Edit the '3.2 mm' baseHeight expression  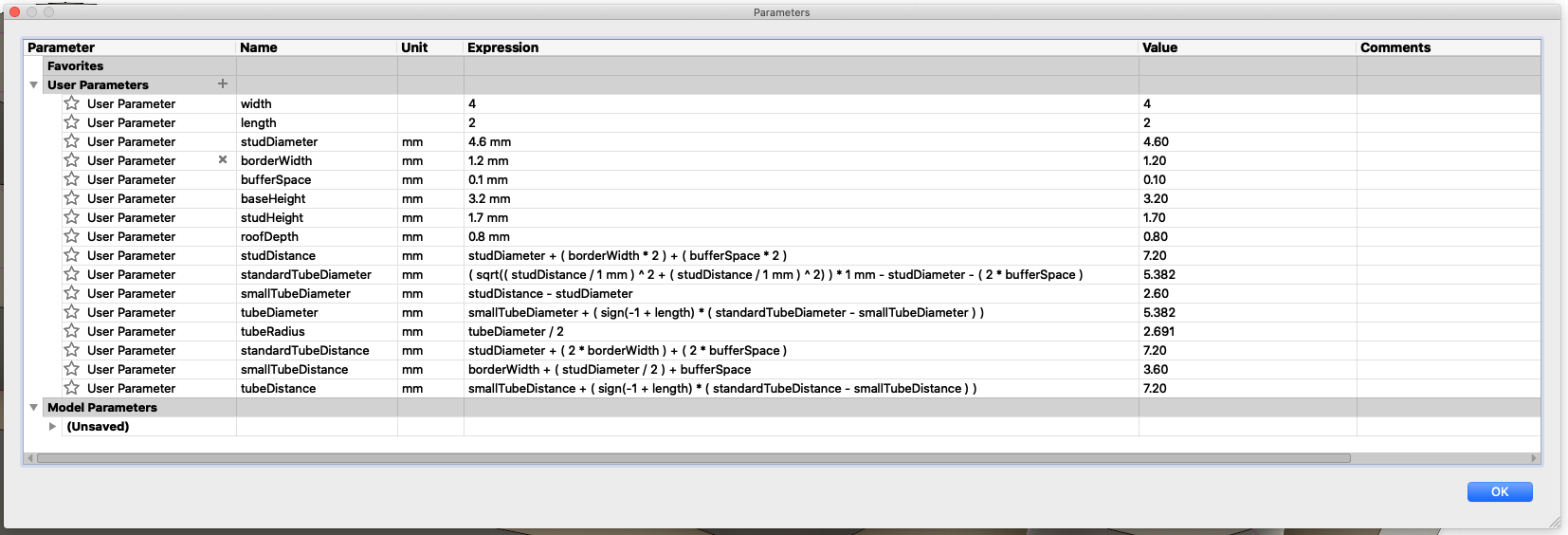[x=801, y=198]
